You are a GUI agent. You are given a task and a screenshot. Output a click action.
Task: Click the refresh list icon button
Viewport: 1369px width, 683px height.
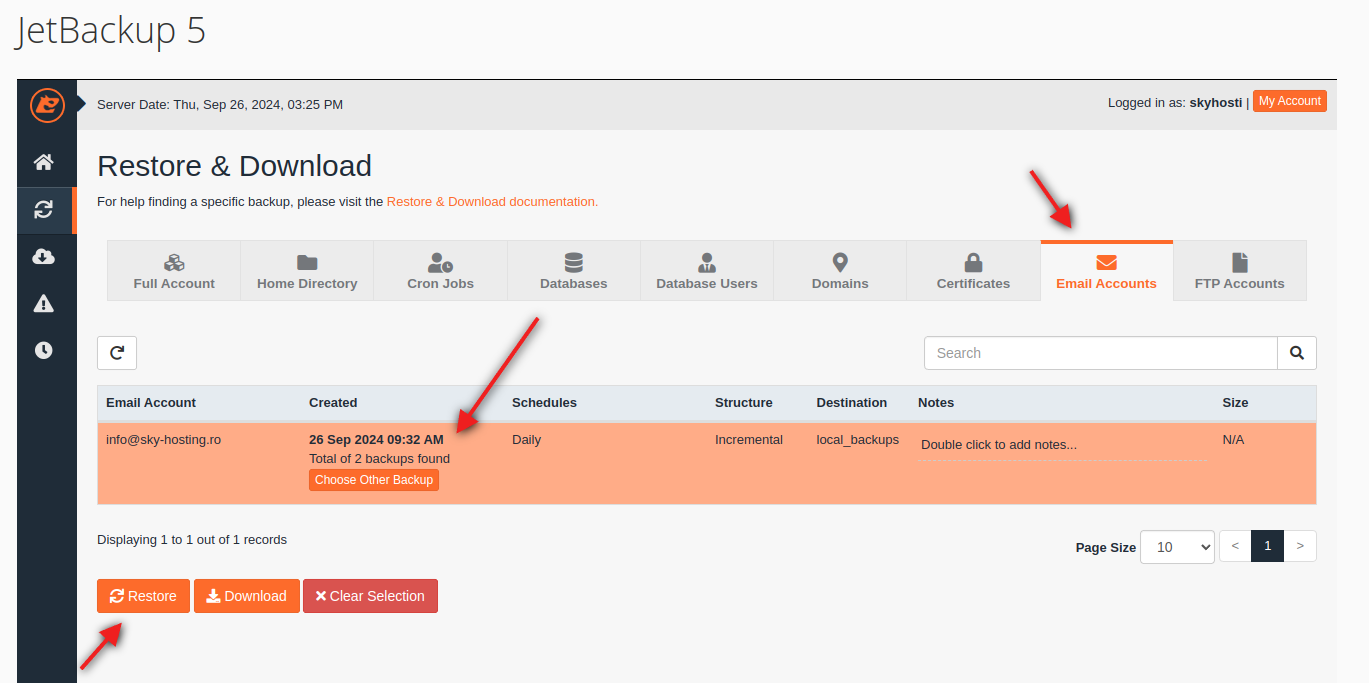[117, 353]
